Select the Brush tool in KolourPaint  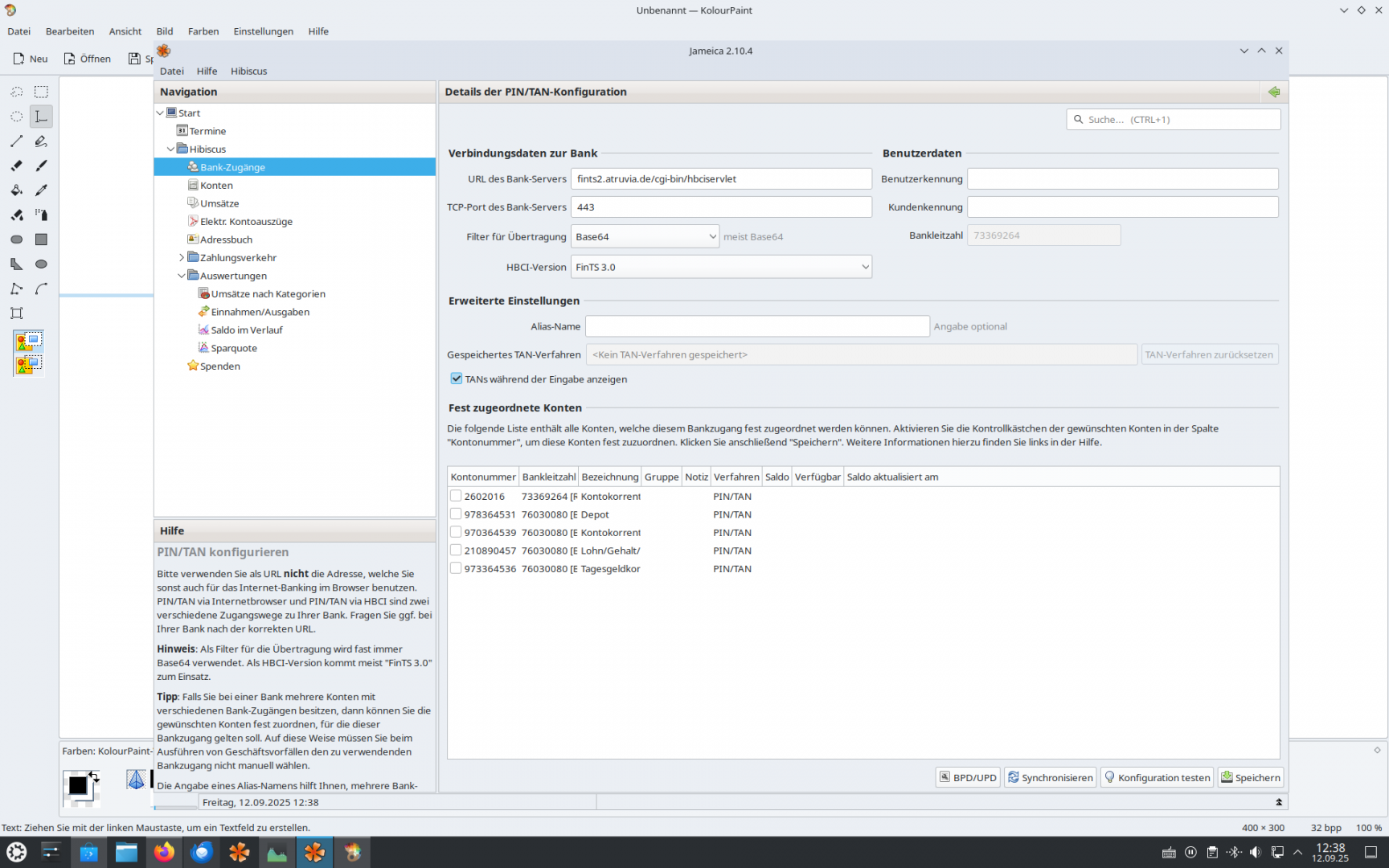pyautogui.click(x=41, y=166)
